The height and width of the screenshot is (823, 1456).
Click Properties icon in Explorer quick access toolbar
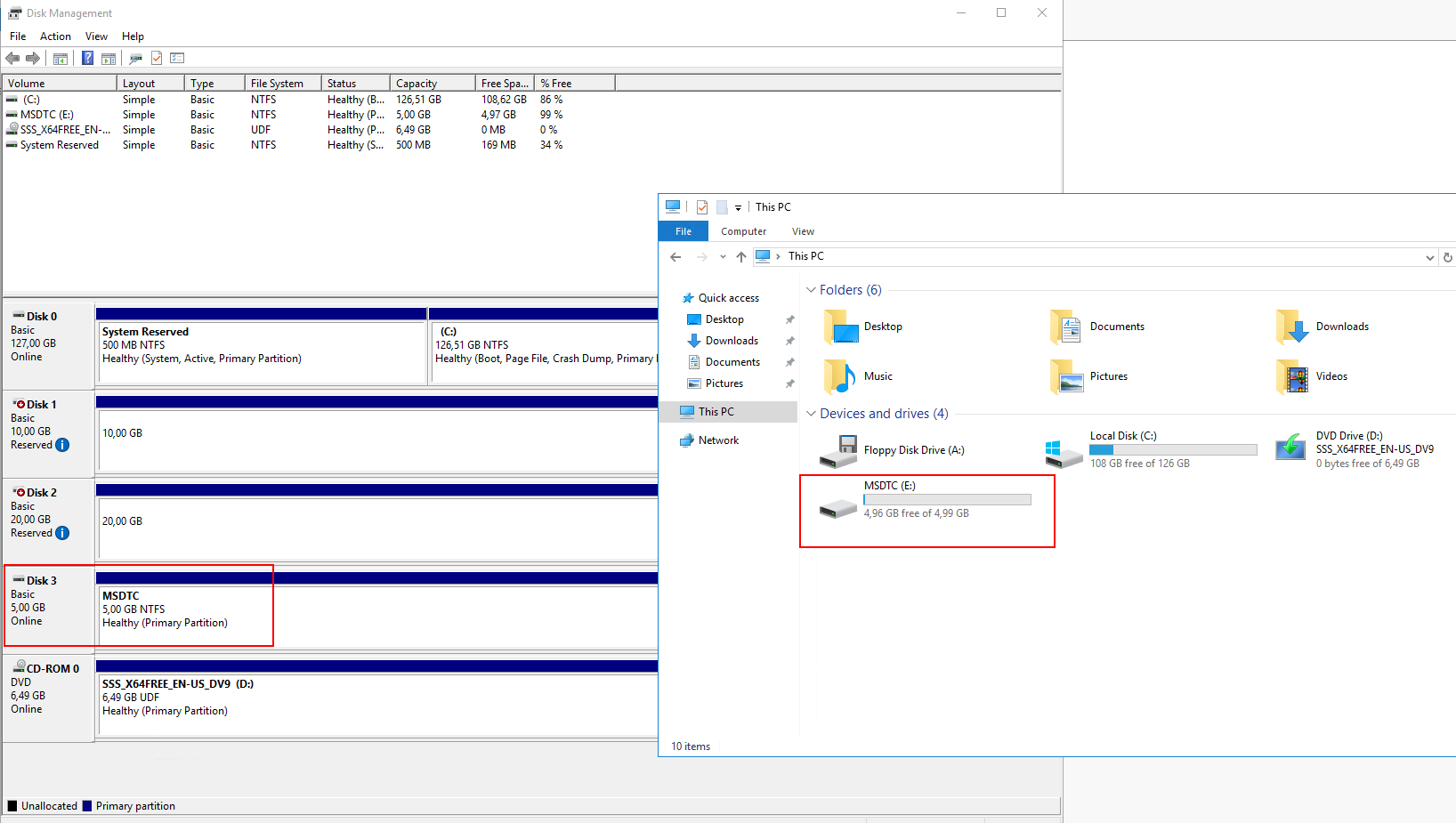coord(702,207)
